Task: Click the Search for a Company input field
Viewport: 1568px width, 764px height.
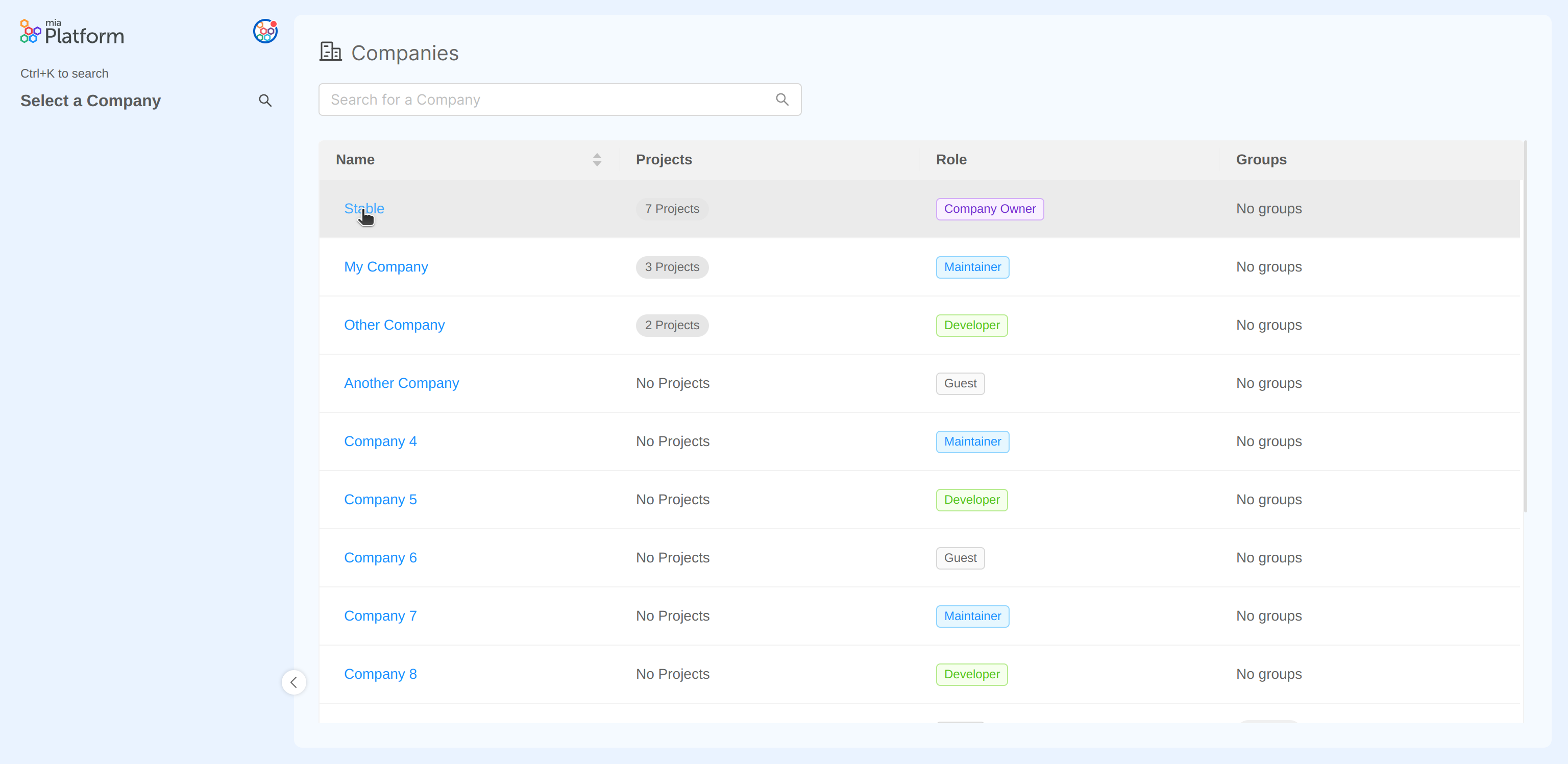Action: (x=548, y=99)
